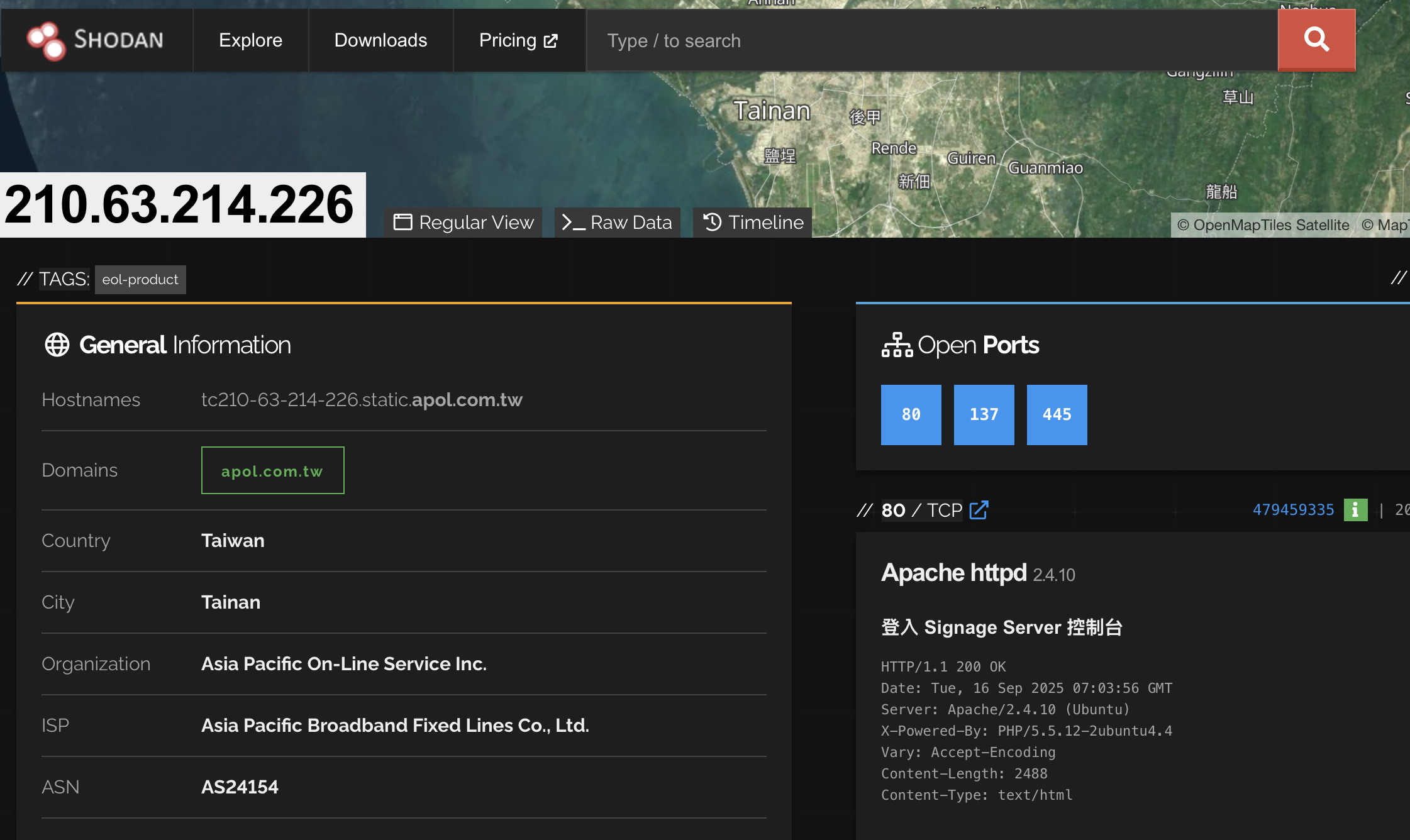
Task: Click the SHODAN wordmark
Action: point(119,40)
